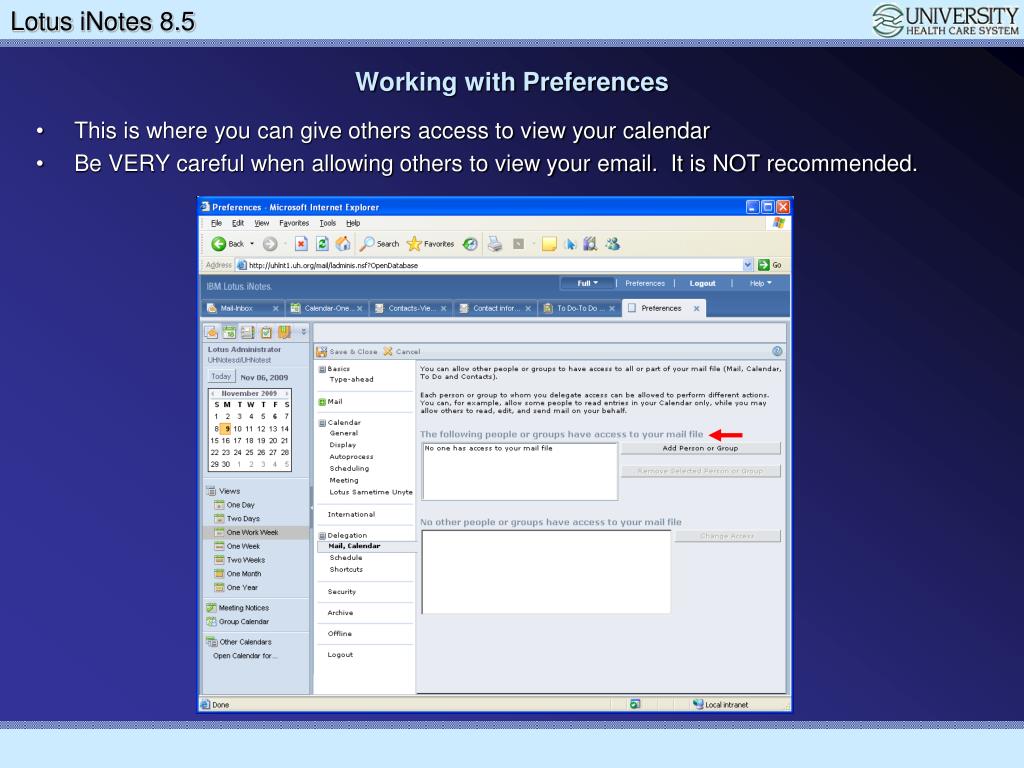
Task: Open the Full mode dropdown
Action: (x=588, y=283)
